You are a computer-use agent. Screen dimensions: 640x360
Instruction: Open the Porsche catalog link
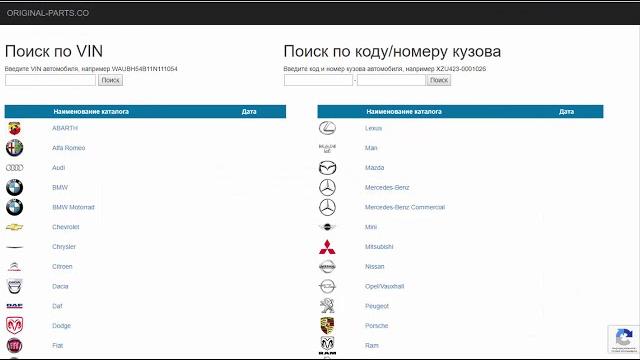376,326
